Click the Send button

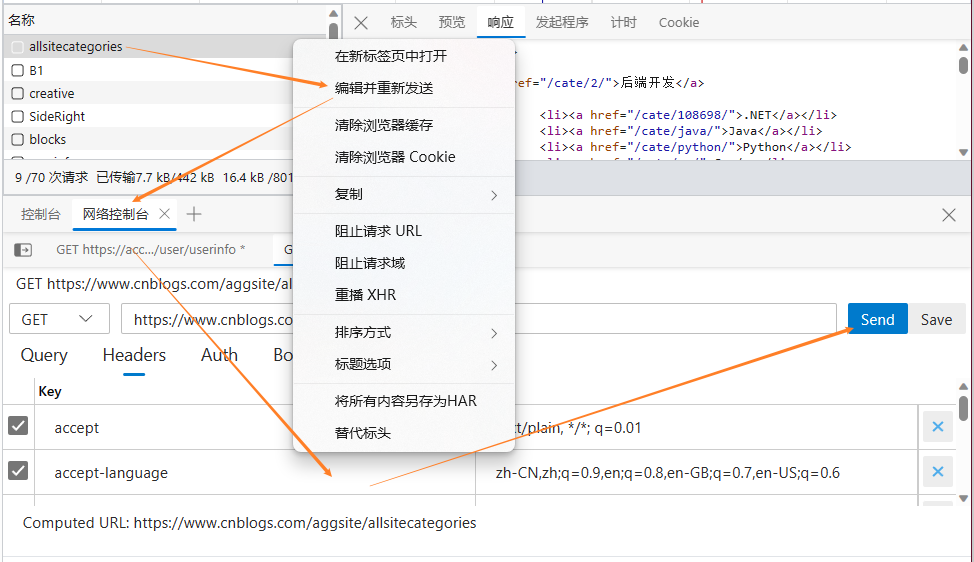click(877, 319)
